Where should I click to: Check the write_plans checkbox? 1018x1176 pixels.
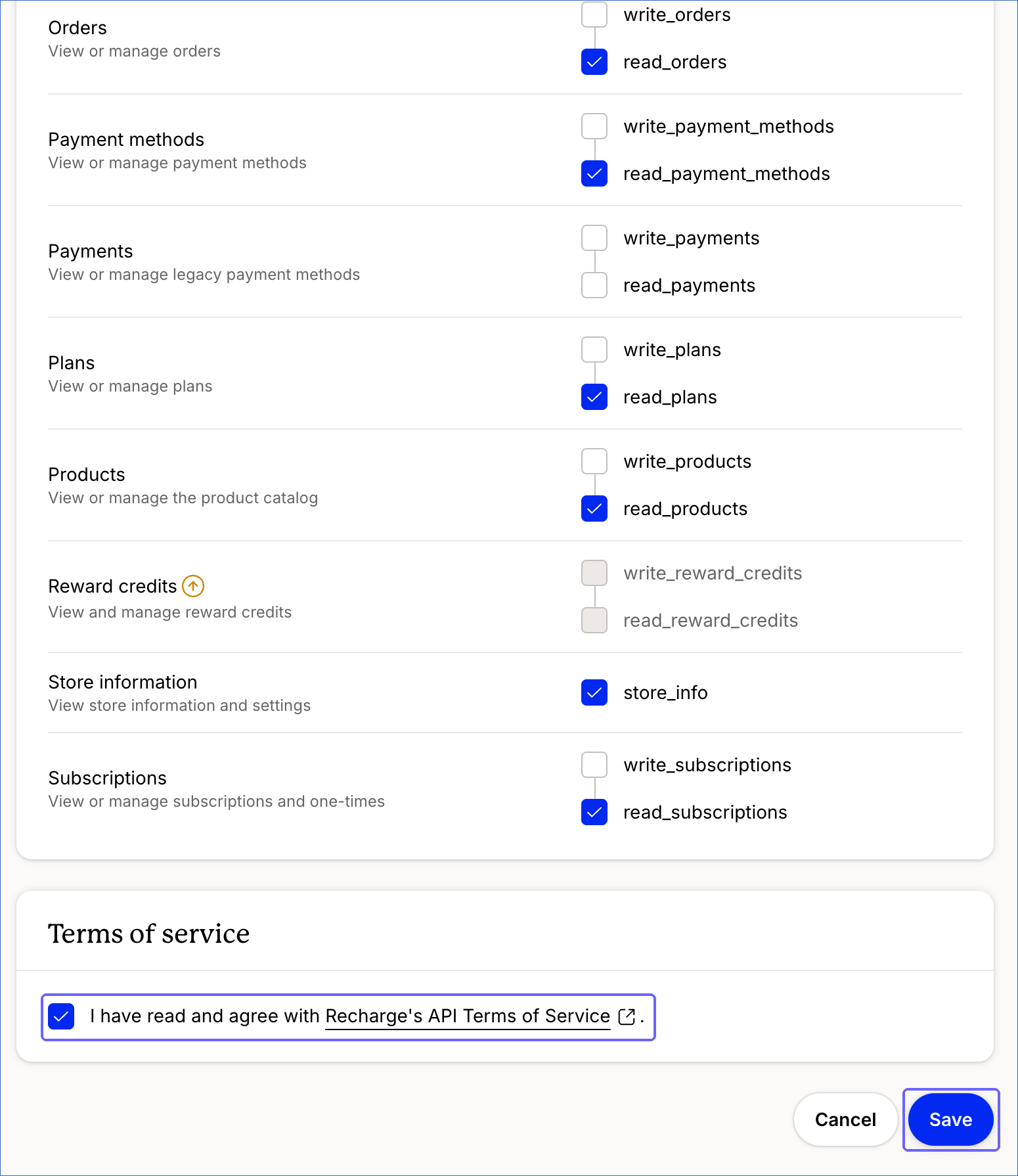(594, 350)
